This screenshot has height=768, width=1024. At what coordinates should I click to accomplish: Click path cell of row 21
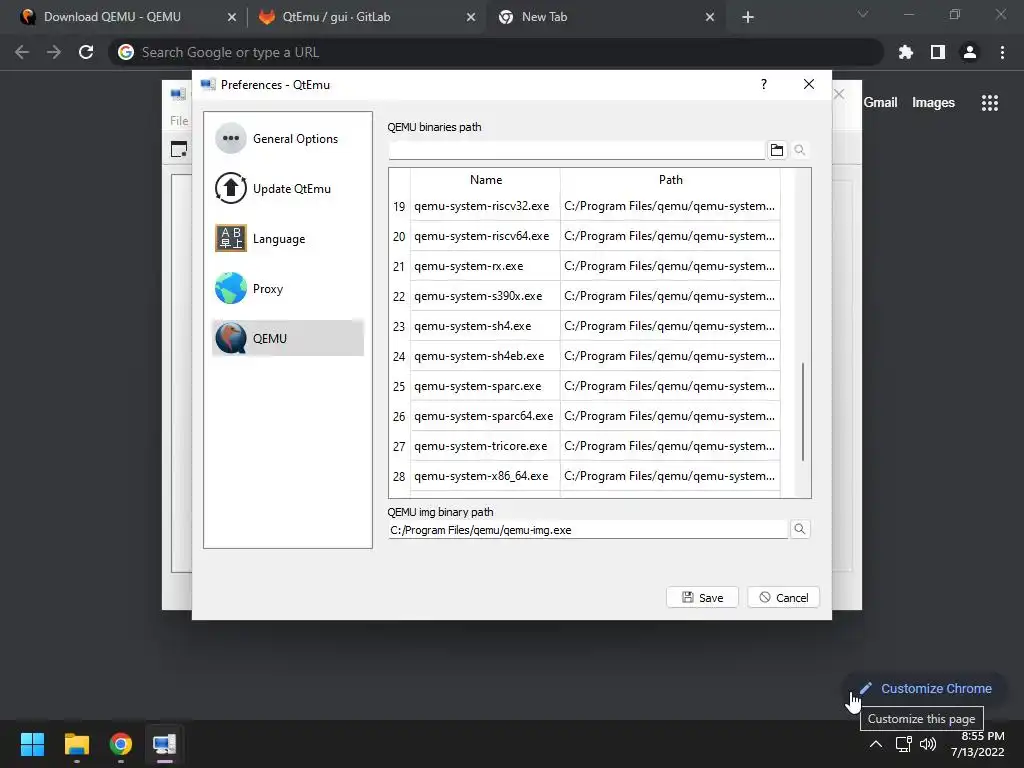pos(670,266)
